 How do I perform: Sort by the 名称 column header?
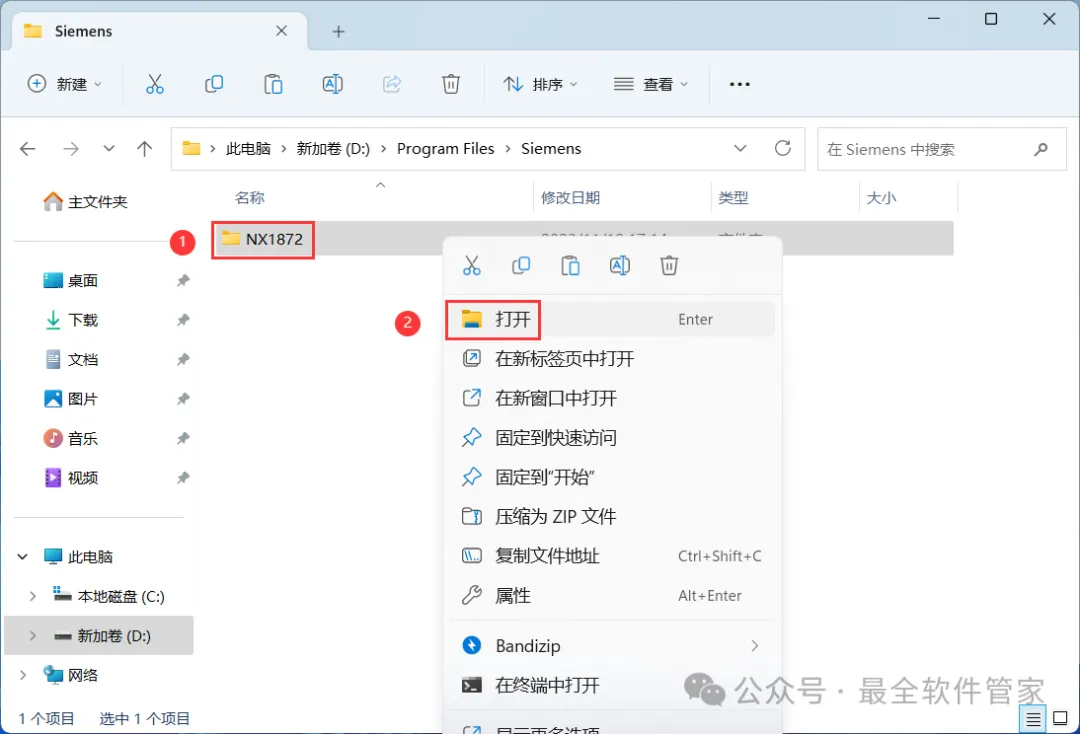pyautogui.click(x=249, y=198)
